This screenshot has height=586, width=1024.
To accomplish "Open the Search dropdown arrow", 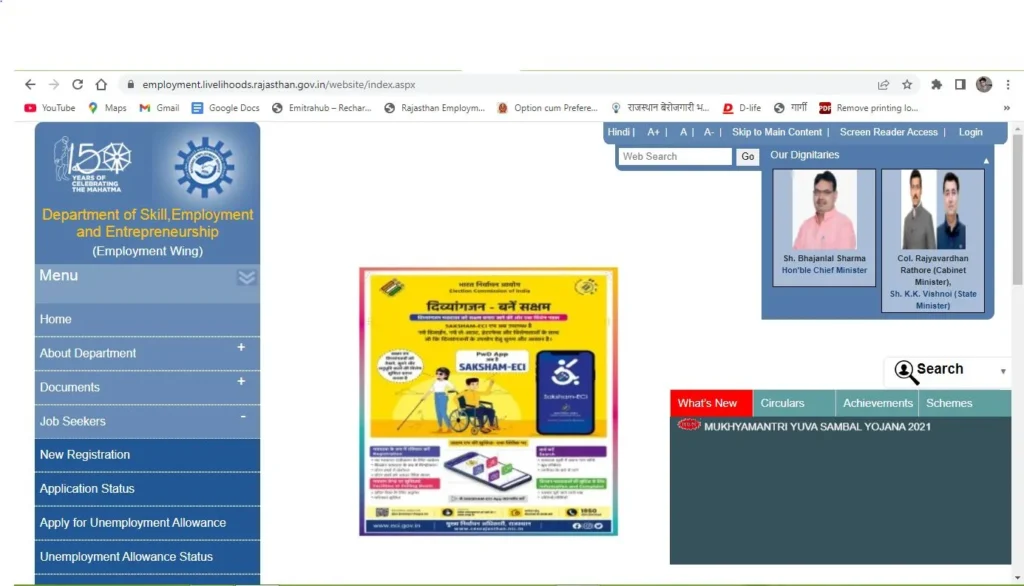I will tap(1003, 372).
